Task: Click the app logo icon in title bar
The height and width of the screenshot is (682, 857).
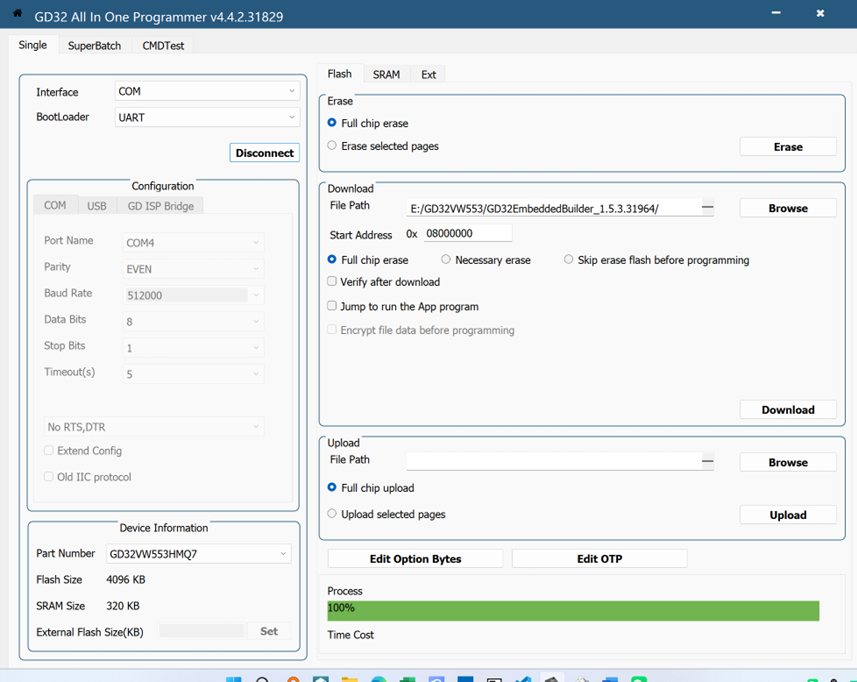Action: [17, 13]
